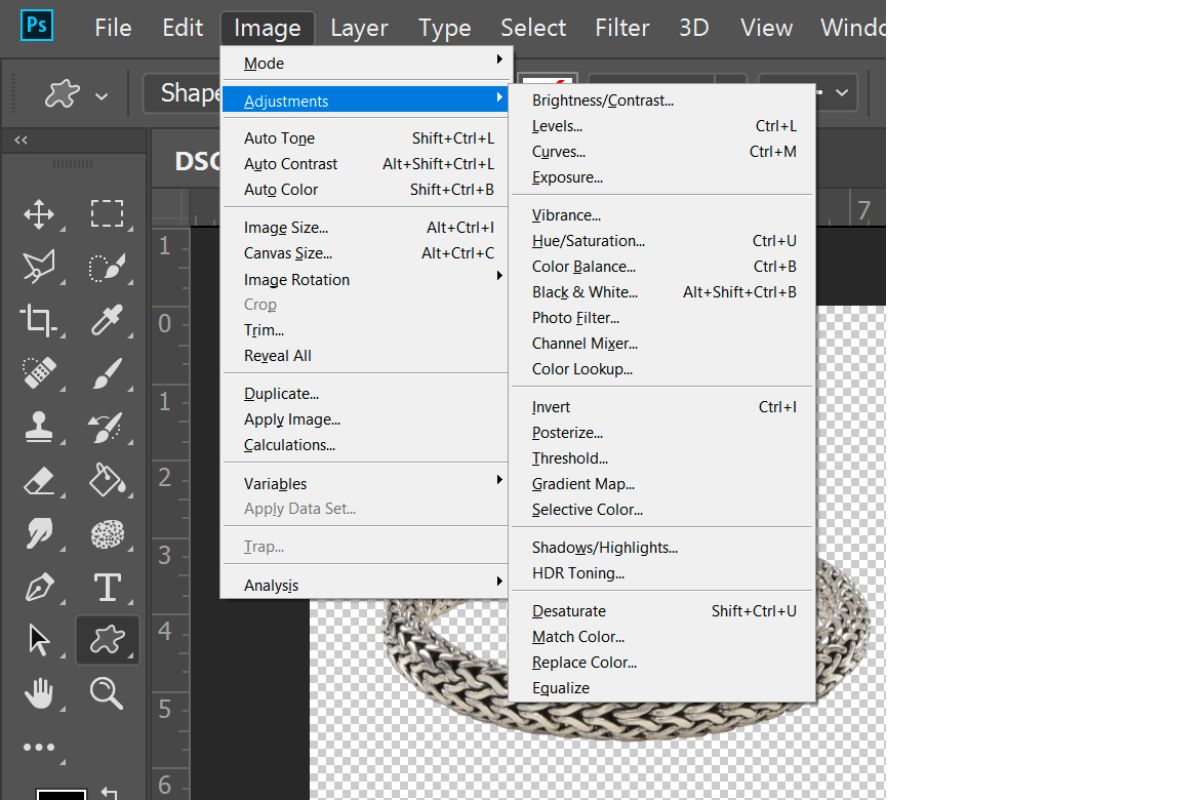Open the File menu

[x=113, y=28]
